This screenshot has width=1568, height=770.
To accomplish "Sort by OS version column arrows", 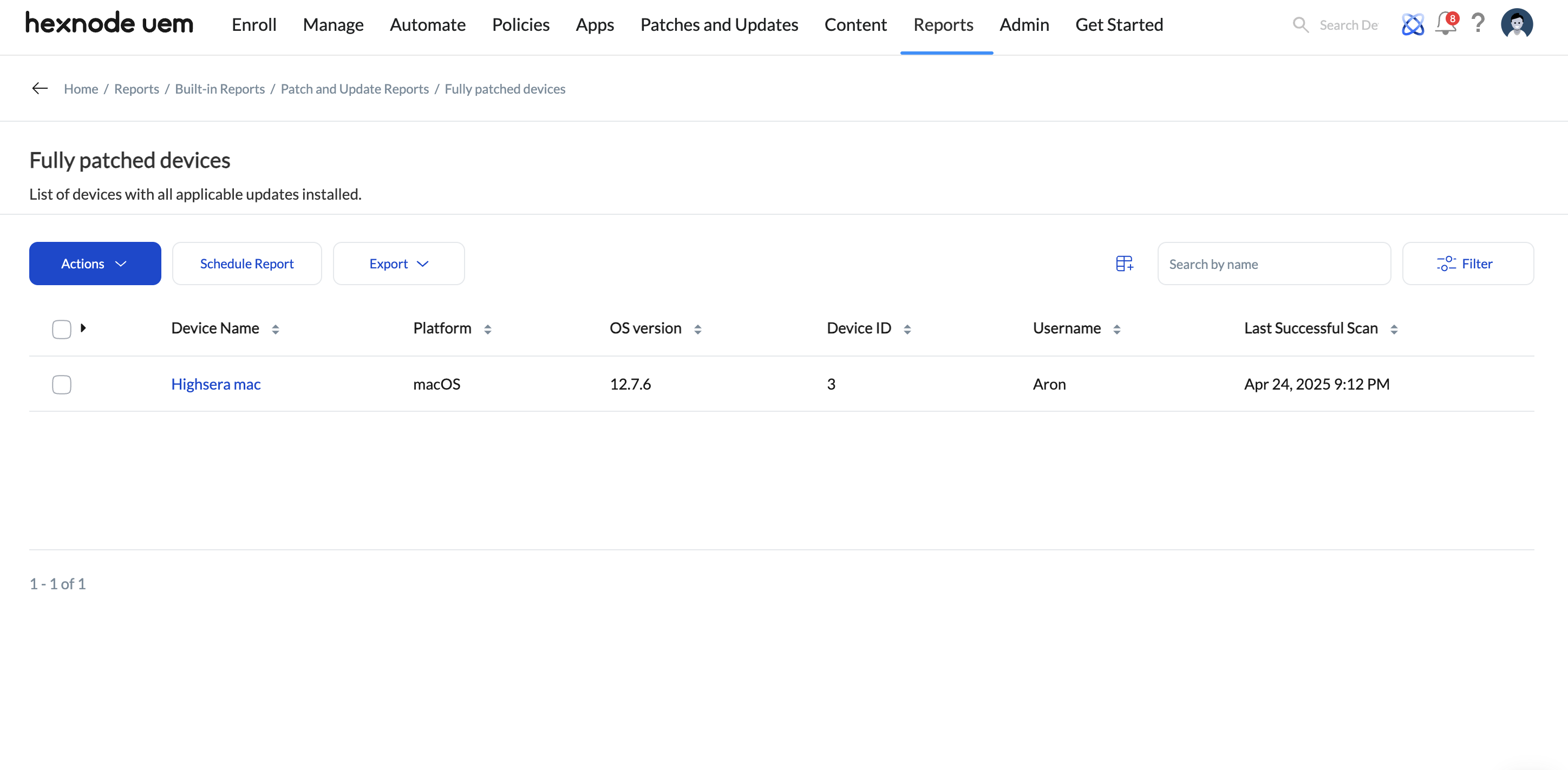I will tap(697, 329).
